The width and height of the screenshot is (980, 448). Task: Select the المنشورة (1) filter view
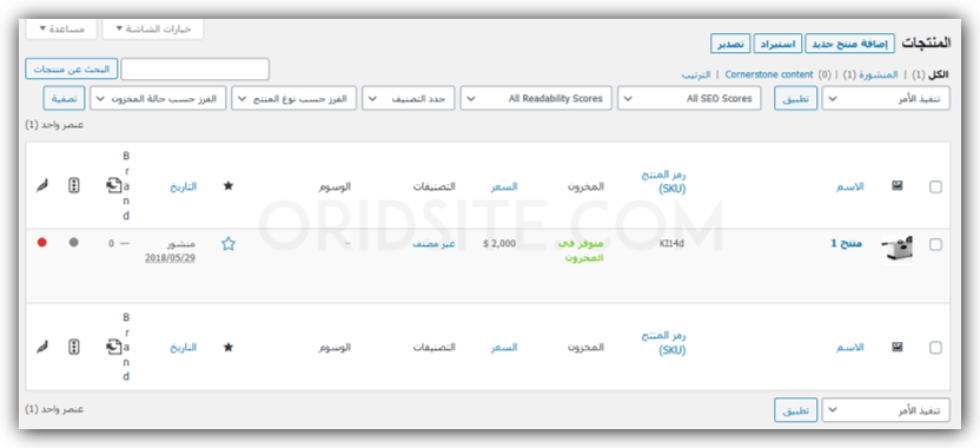click(871, 74)
